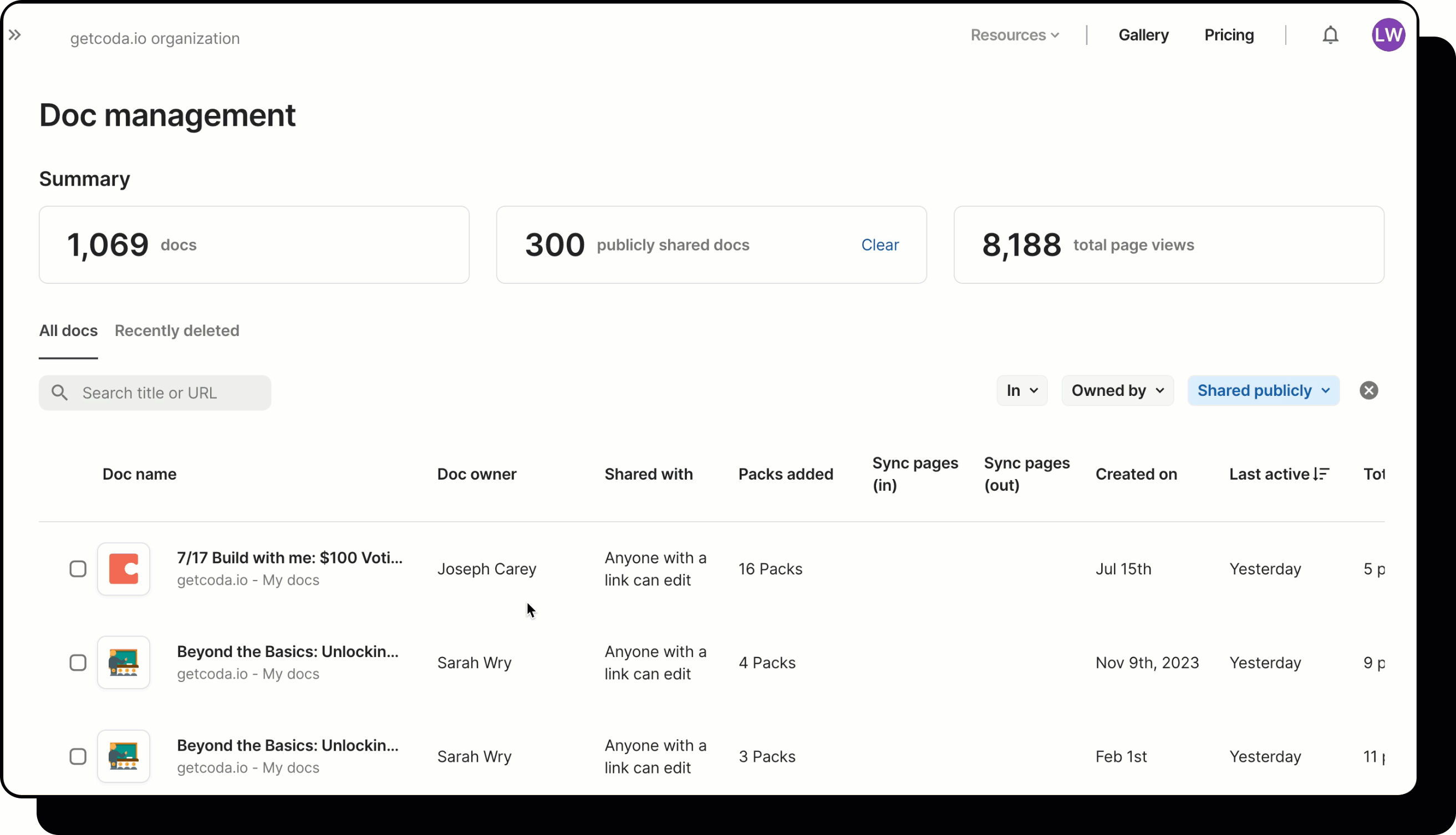Viewport: 1456px width, 835px height.
Task: Select the All docs tab
Action: 68,330
